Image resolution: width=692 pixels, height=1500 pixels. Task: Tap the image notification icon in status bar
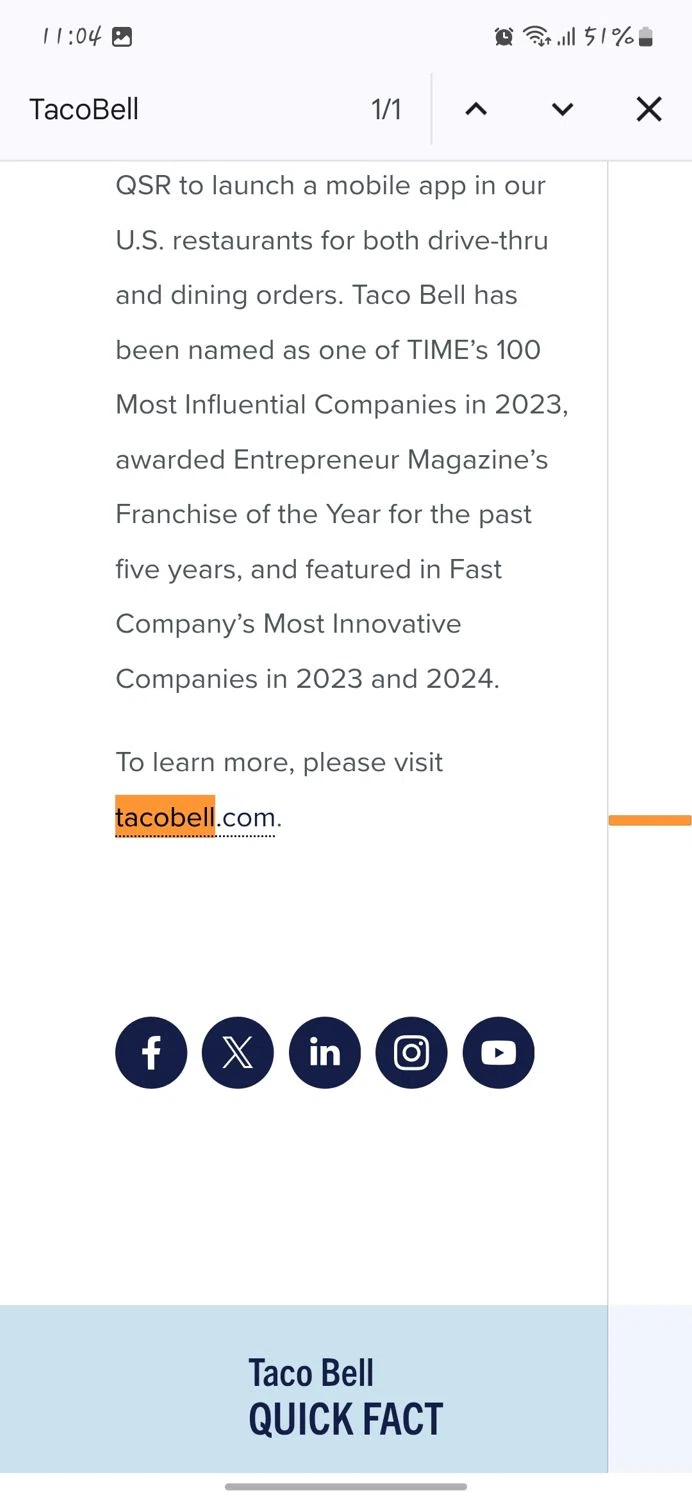click(122, 38)
